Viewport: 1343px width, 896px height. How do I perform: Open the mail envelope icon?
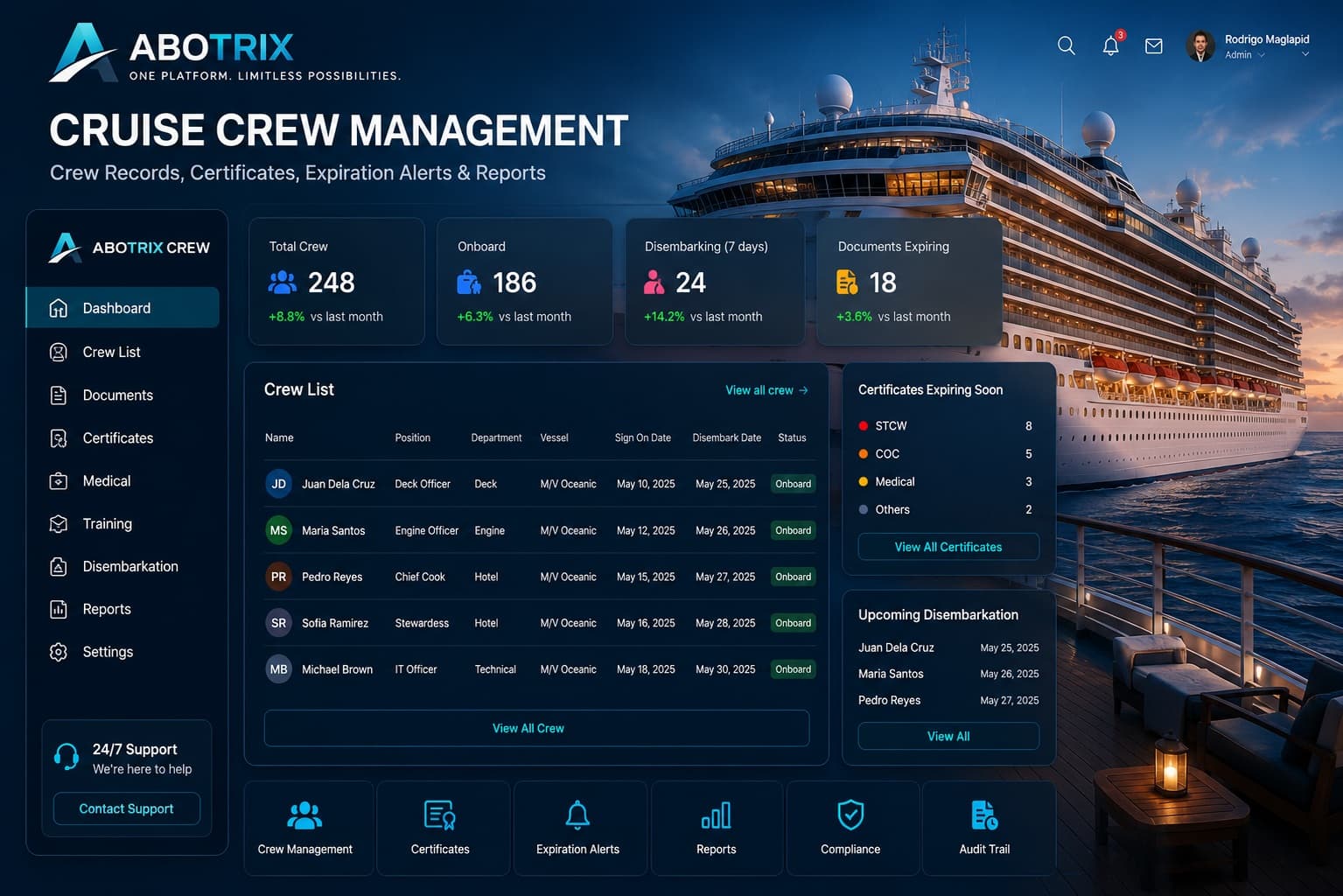click(x=1154, y=45)
